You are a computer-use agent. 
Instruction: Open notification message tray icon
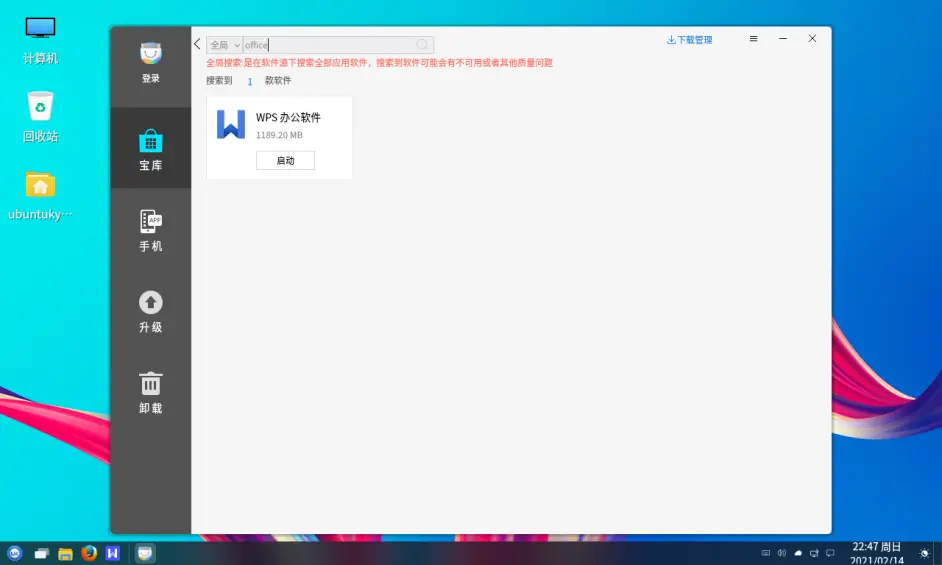coord(830,553)
